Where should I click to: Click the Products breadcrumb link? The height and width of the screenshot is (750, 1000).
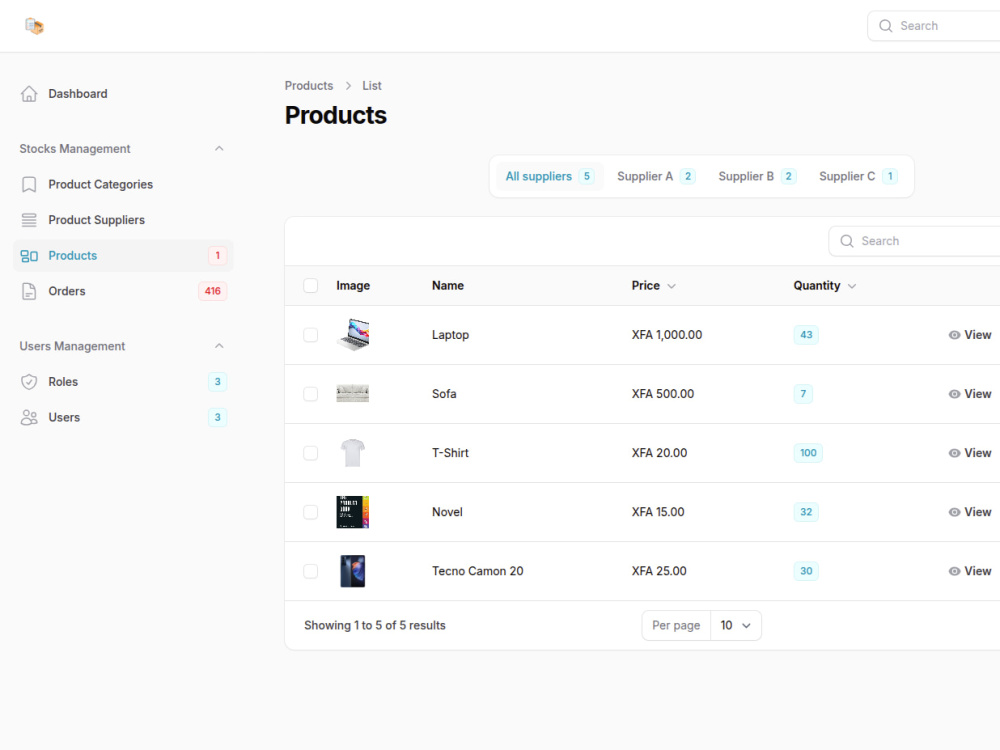tap(309, 86)
